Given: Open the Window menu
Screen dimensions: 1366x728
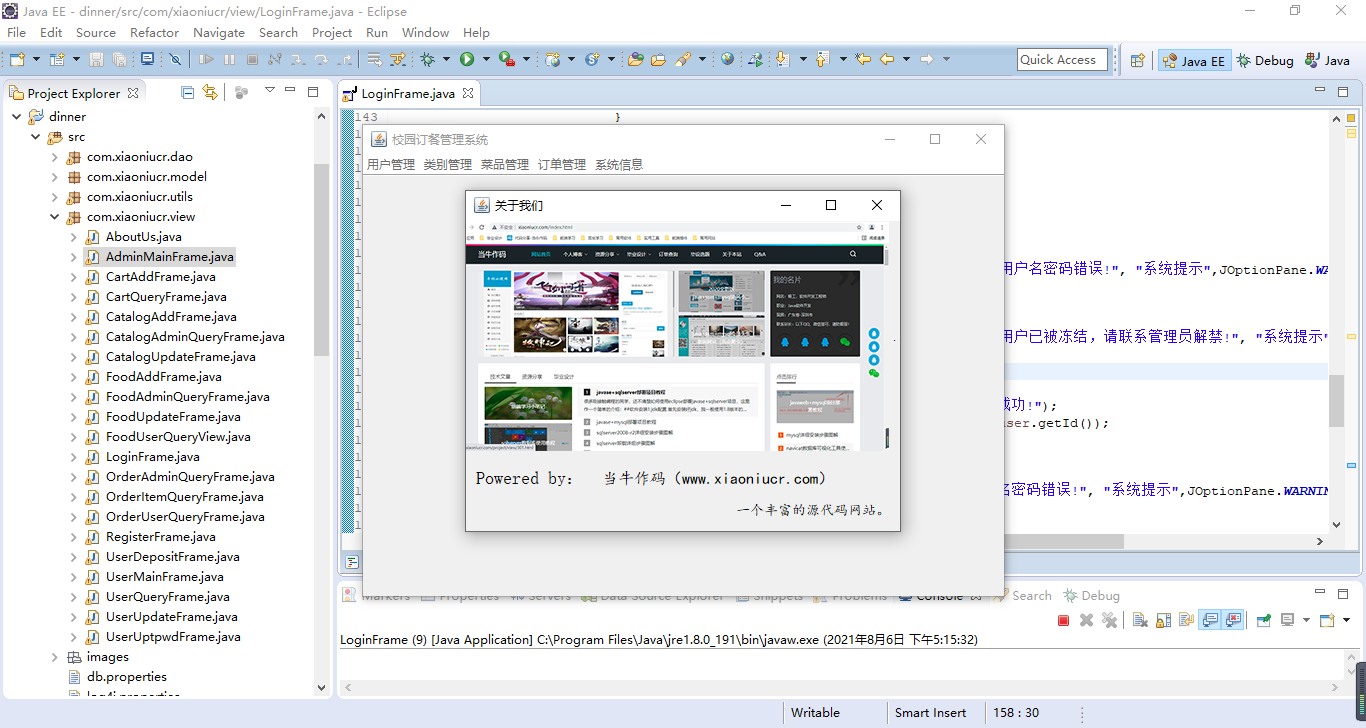Looking at the screenshot, I should 425,32.
